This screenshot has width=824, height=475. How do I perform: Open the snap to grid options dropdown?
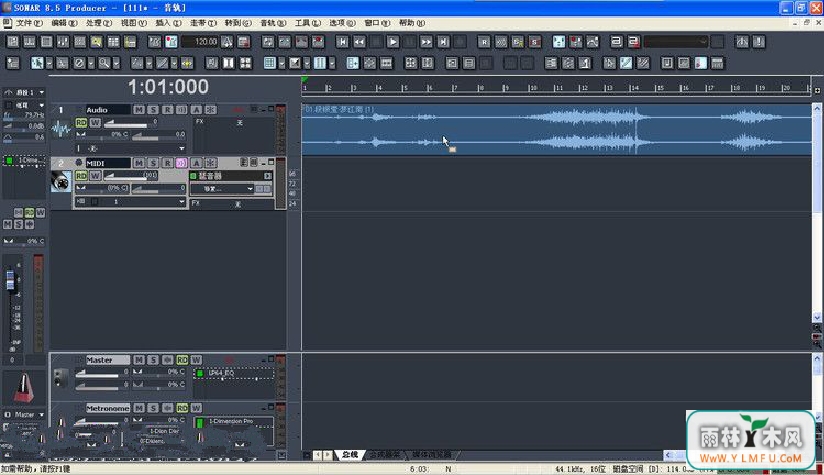point(282,63)
